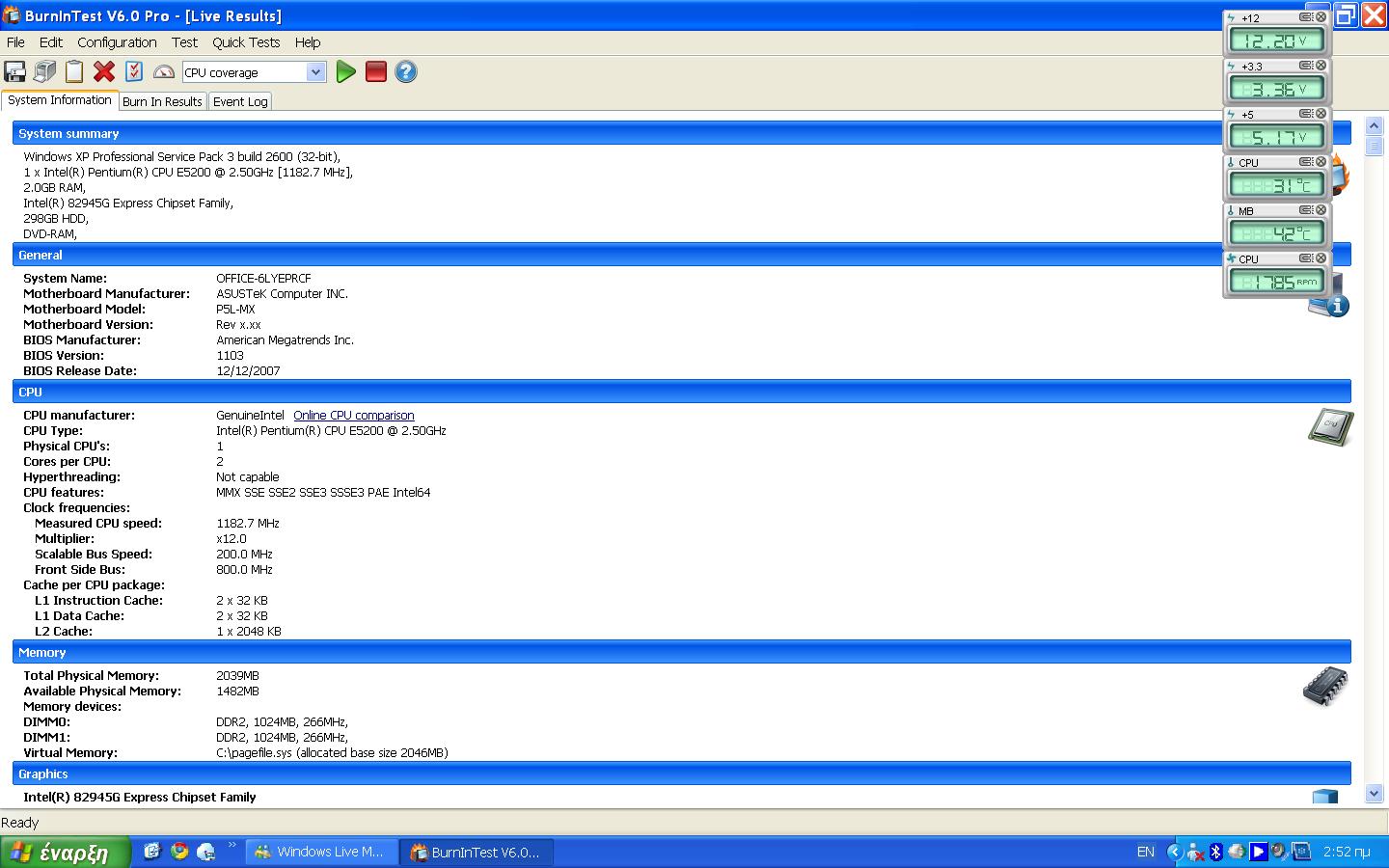The width and height of the screenshot is (1389, 868).
Task: Click the '1182.7 MHz' measured CPU speed value
Action: [x=248, y=524]
